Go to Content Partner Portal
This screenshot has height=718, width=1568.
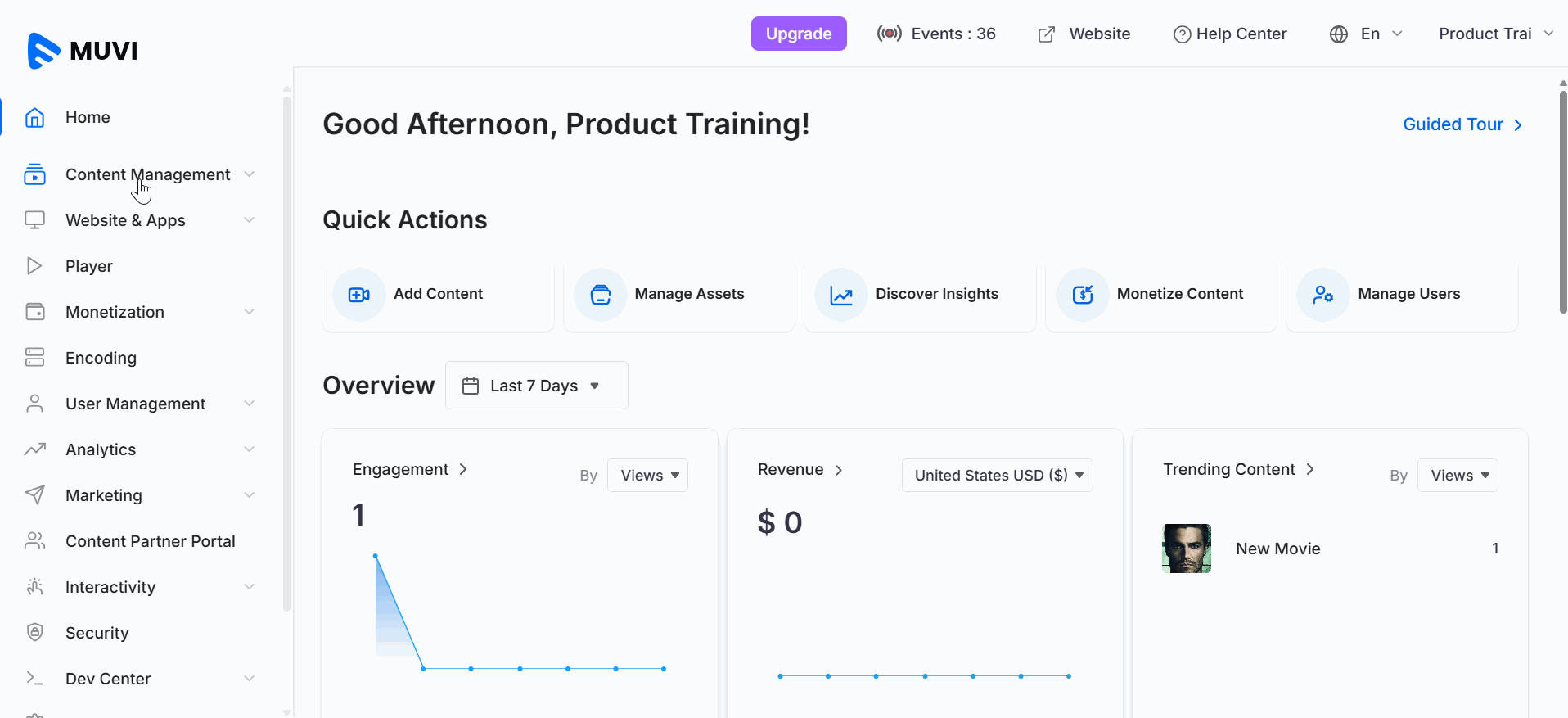[150, 541]
